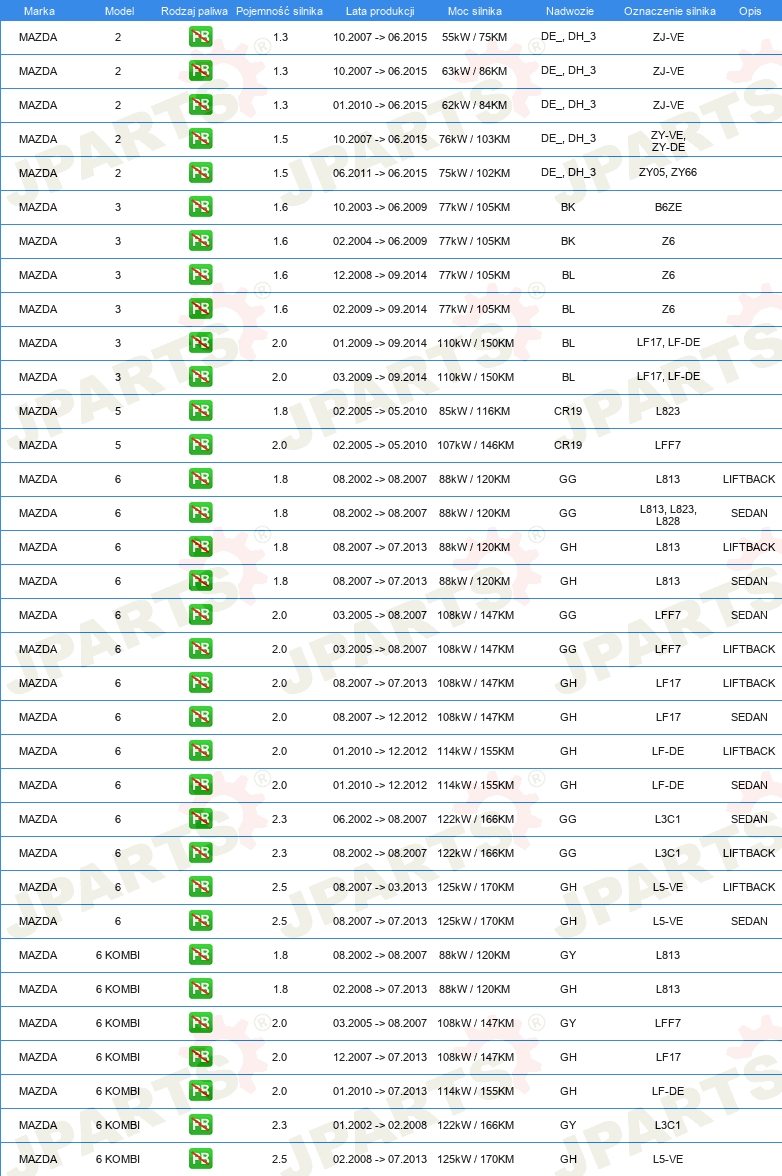Select the '55kW / 75KM' power cell

point(475,37)
